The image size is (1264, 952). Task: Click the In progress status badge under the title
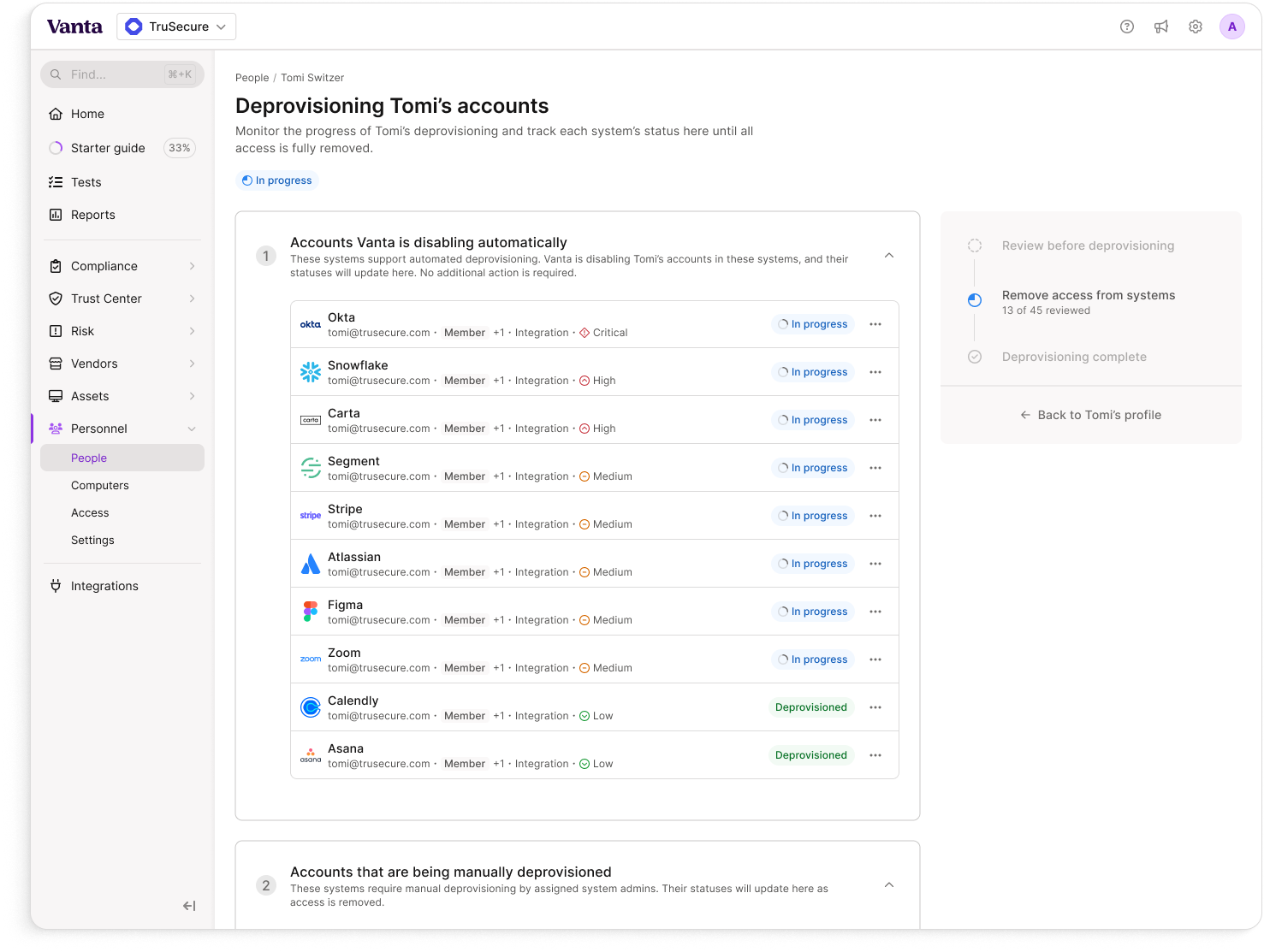pos(276,180)
